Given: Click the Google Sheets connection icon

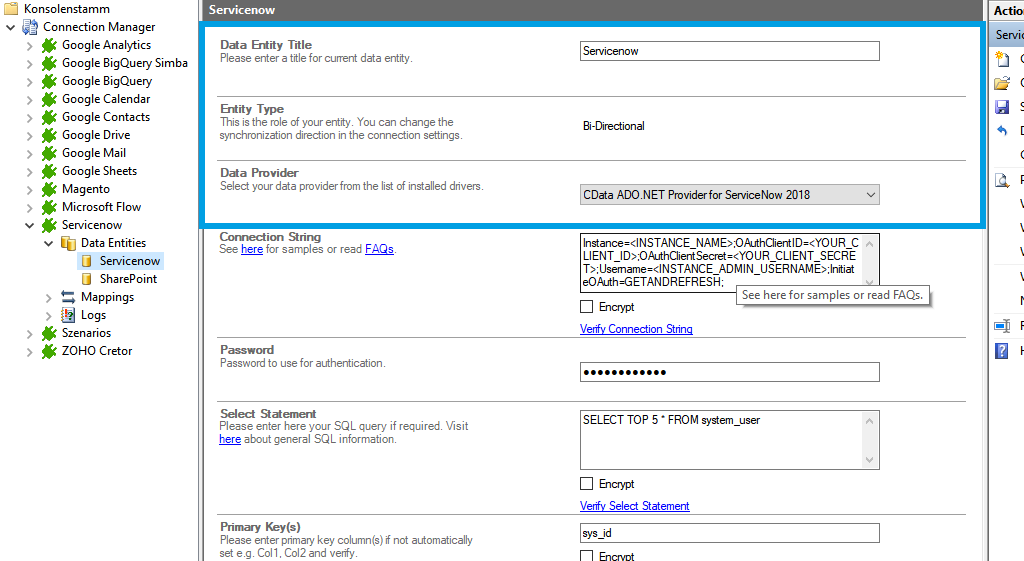Looking at the screenshot, I should point(49,171).
